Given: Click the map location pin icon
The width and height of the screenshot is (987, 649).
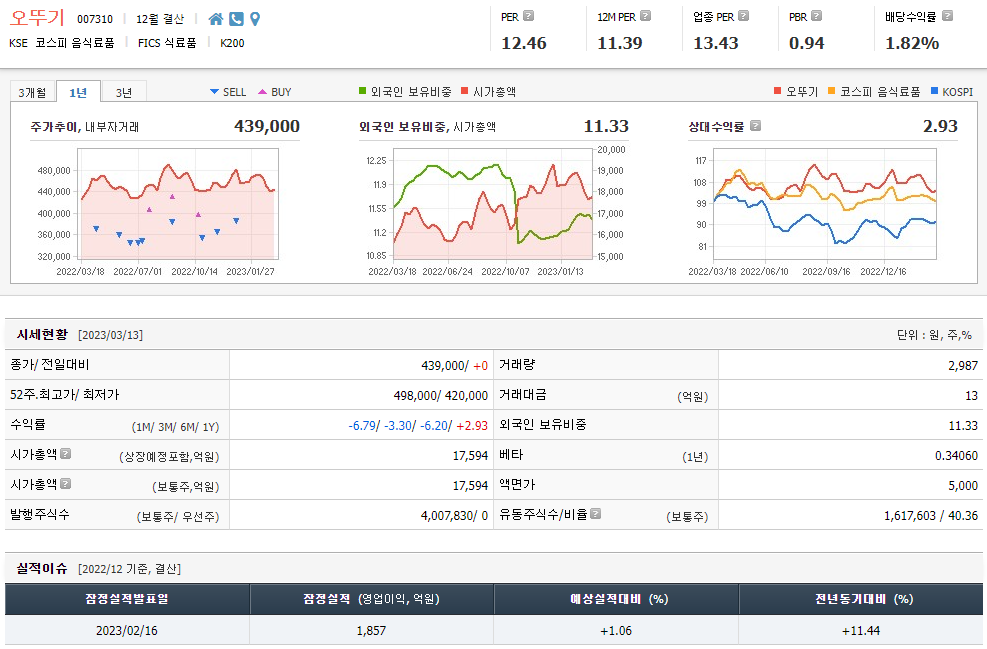Looking at the screenshot, I should (255, 19).
